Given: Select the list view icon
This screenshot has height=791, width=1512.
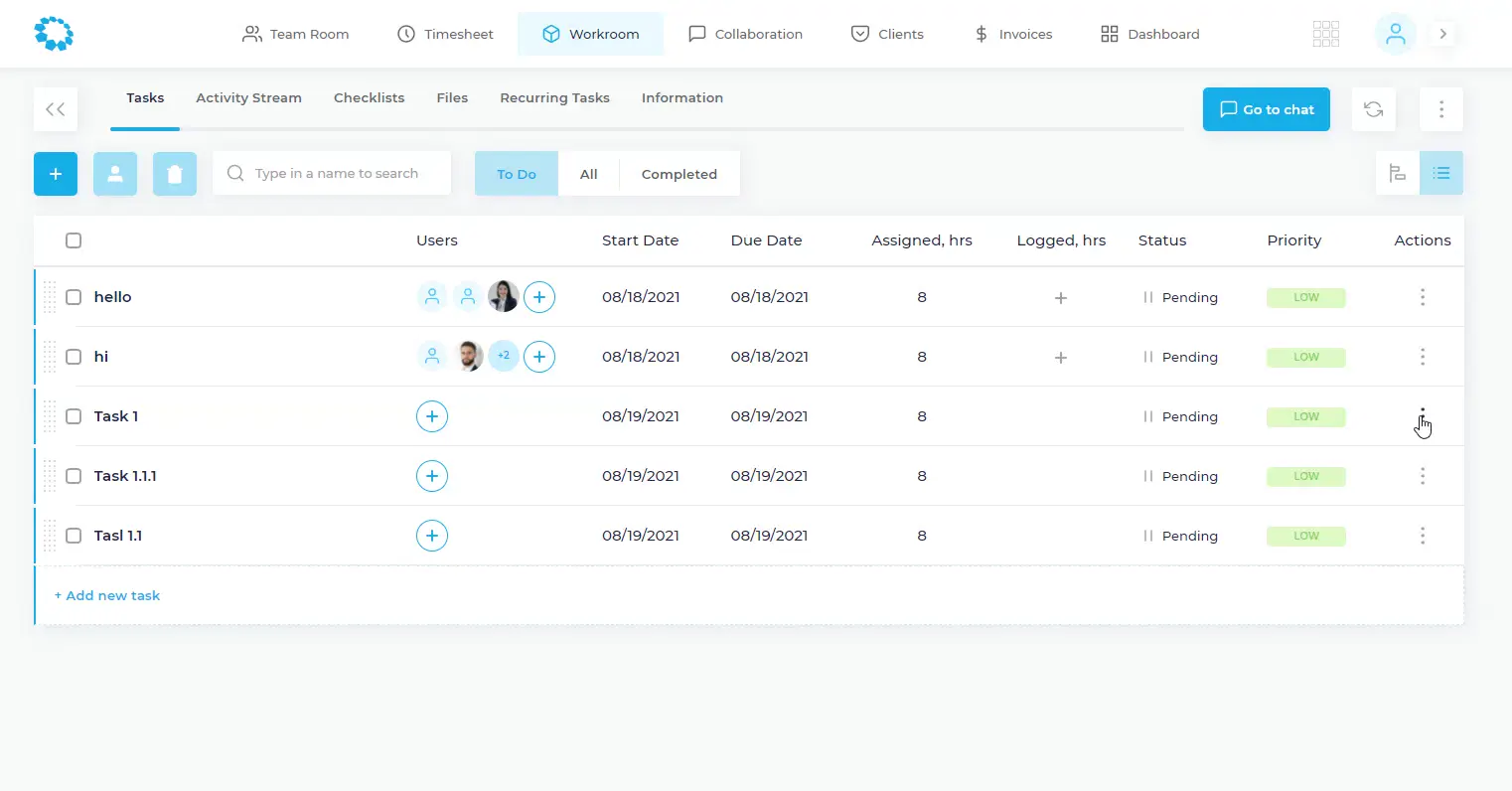Looking at the screenshot, I should point(1440,174).
